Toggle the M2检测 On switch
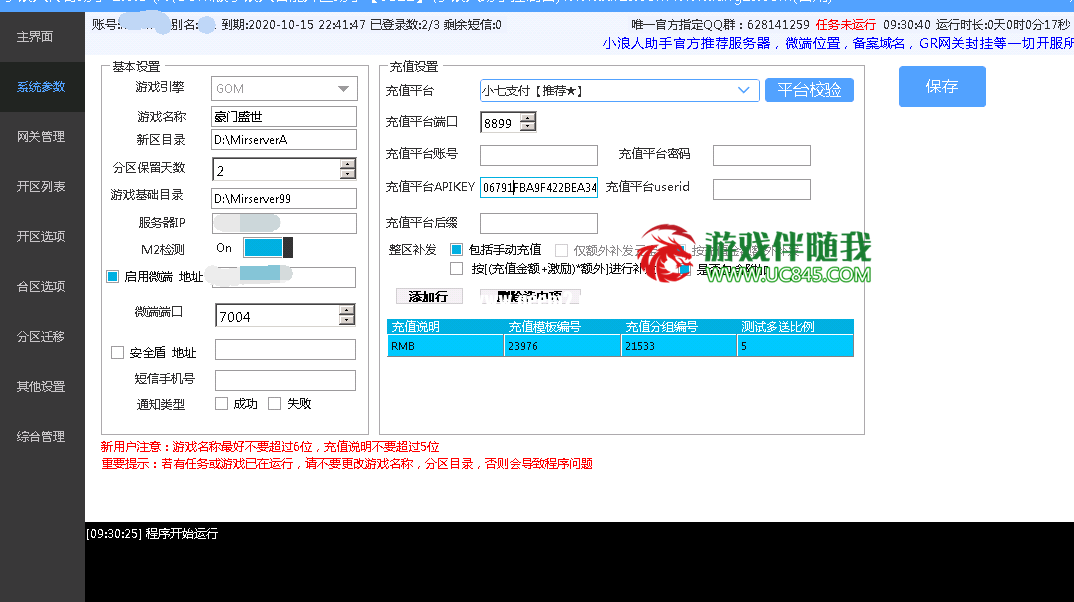Screen dimensions: 1074x602 (268, 247)
